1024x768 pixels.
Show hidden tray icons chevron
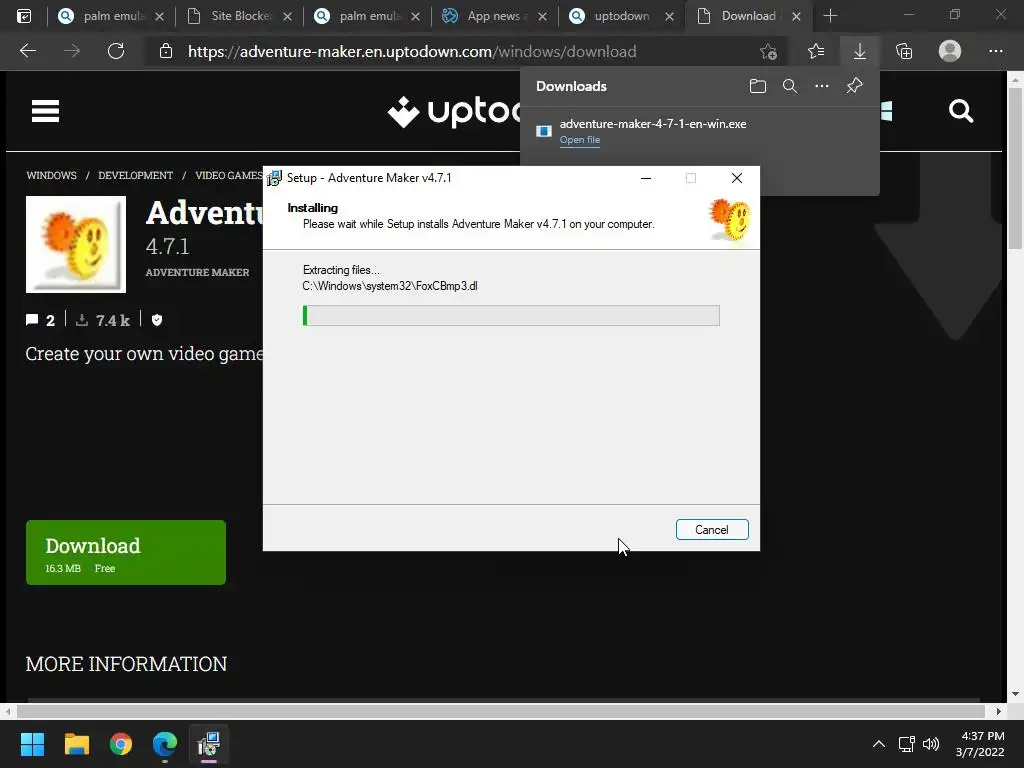(879, 744)
